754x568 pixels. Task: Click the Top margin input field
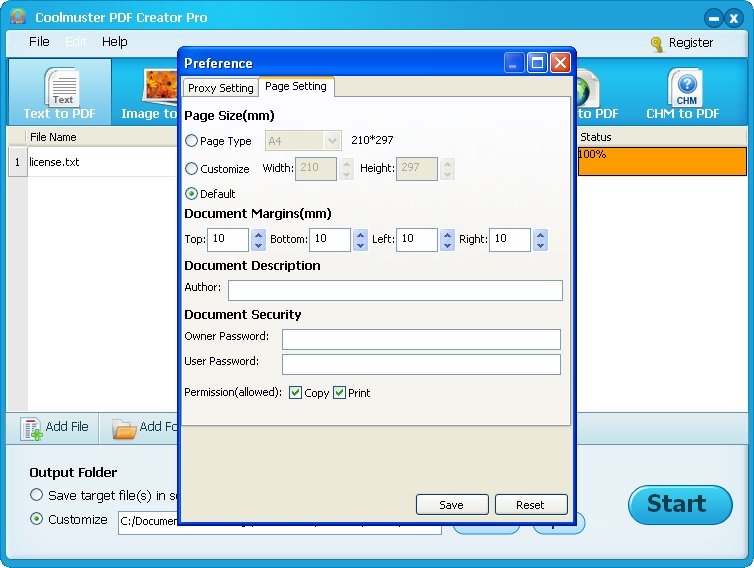click(x=228, y=240)
